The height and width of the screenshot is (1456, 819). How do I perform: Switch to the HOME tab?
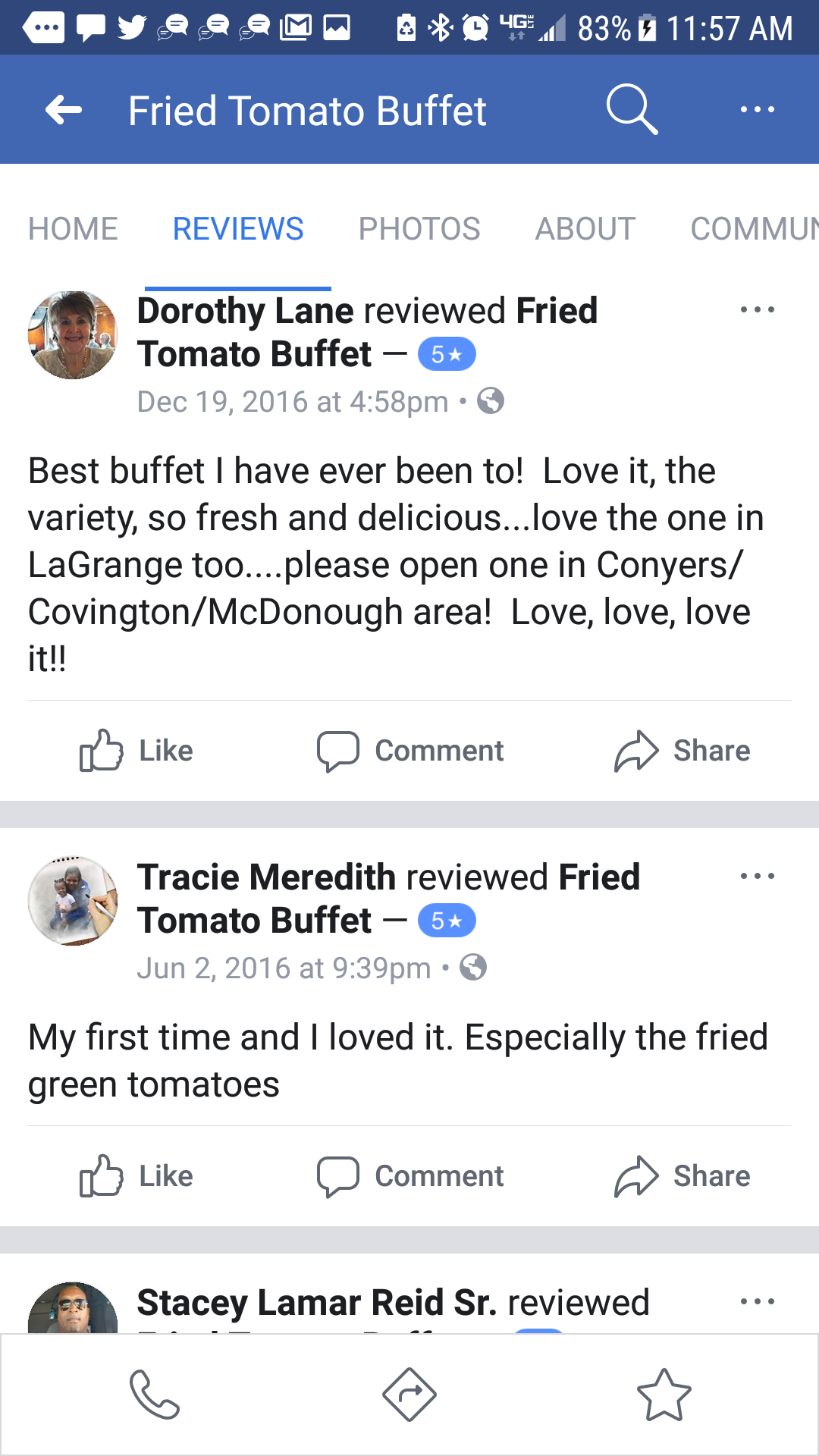(x=73, y=228)
